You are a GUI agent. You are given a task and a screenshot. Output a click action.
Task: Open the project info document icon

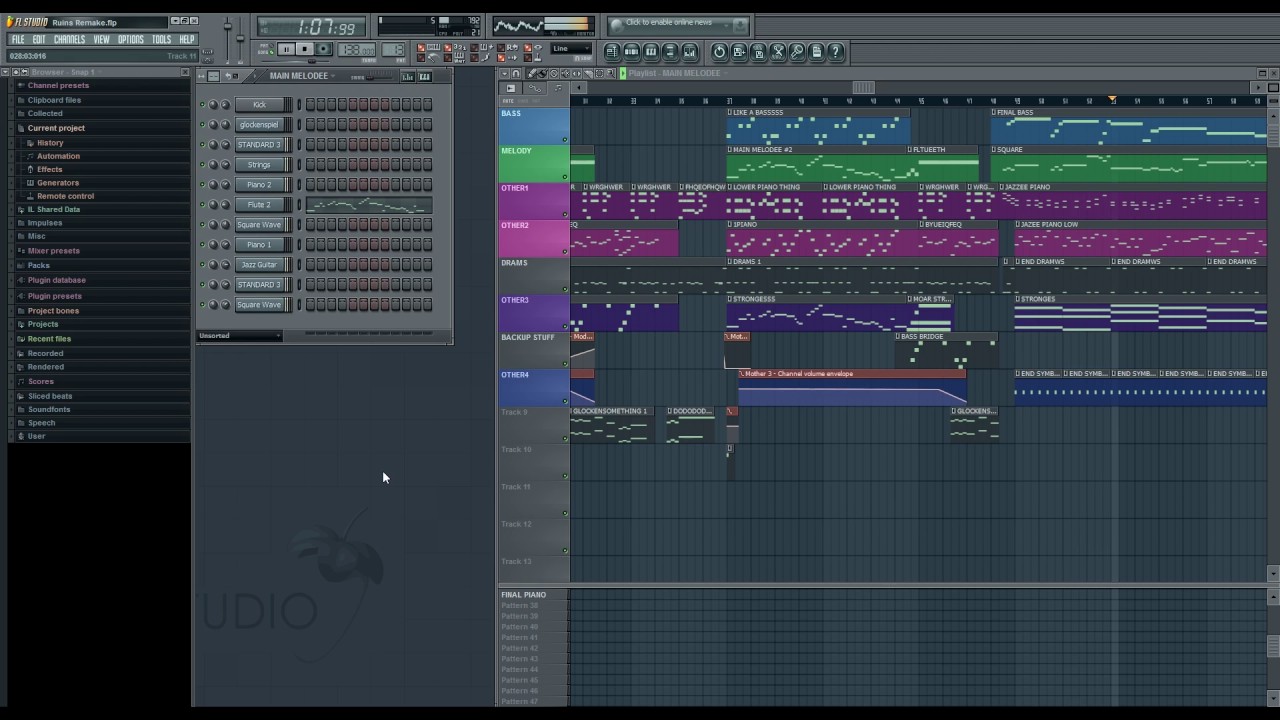click(x=816, y=52)
